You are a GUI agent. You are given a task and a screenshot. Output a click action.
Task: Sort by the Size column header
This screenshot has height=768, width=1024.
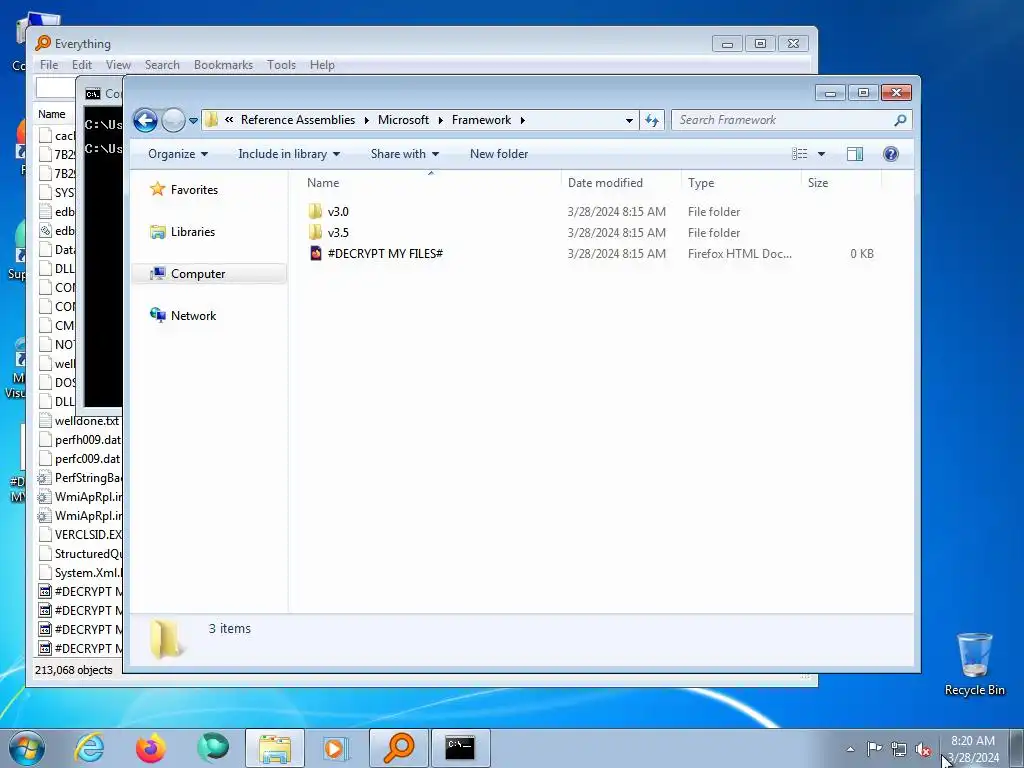[x=841, y=183]
